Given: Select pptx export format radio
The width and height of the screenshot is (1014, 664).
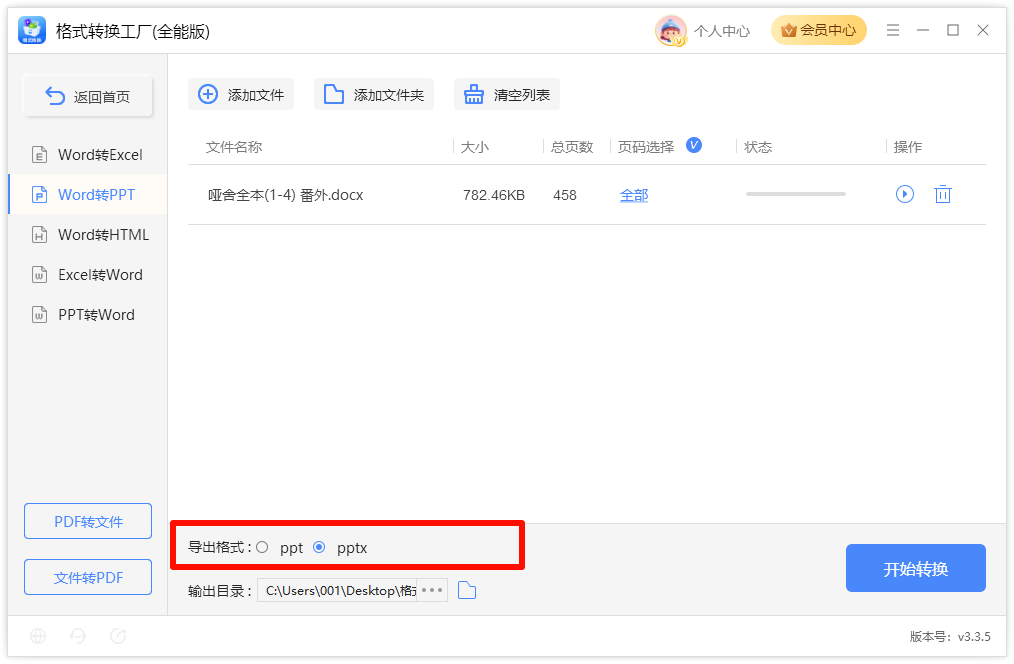Looking at the screenshot, I should 319,548.
